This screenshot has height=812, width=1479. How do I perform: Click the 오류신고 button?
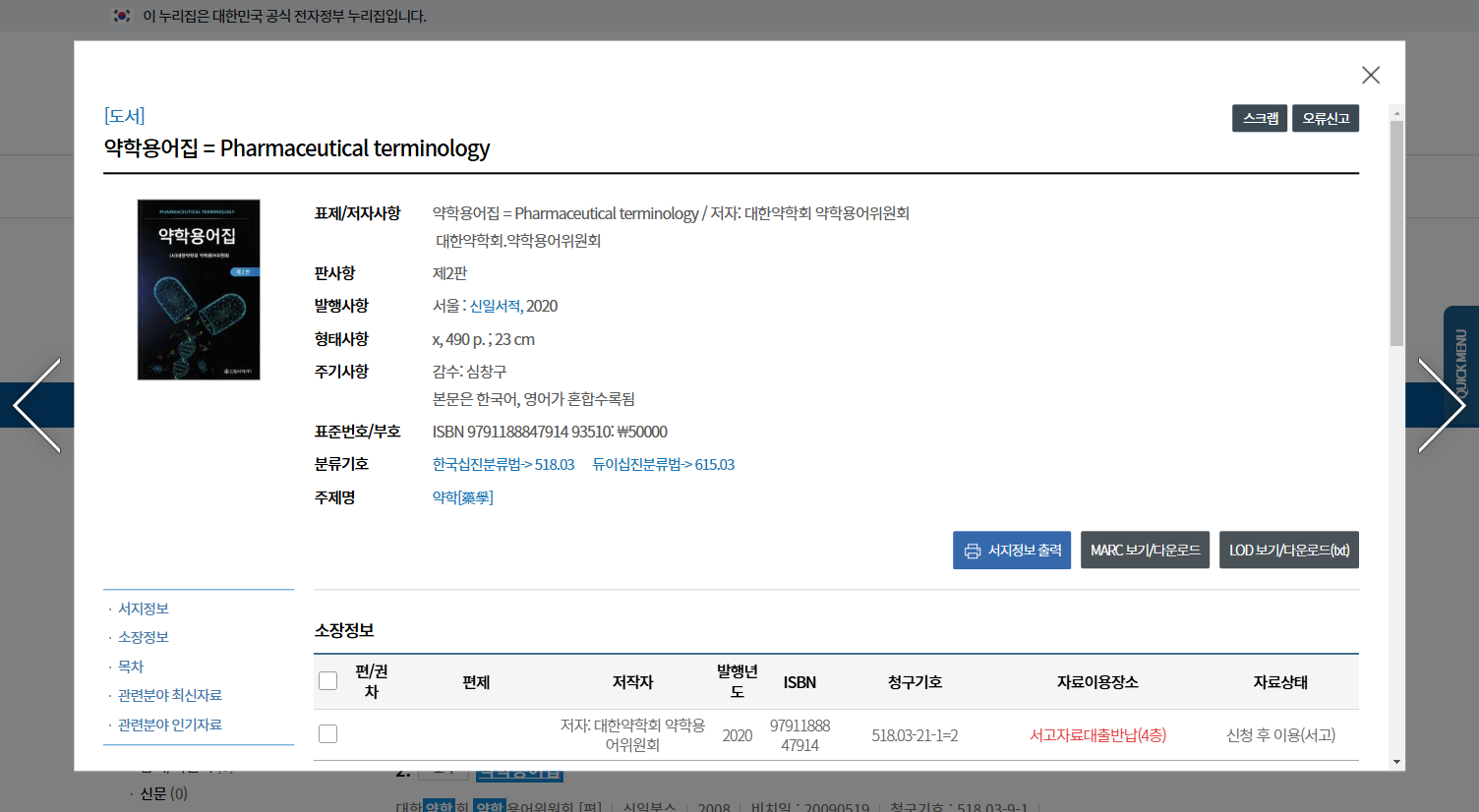point(1325,118)
